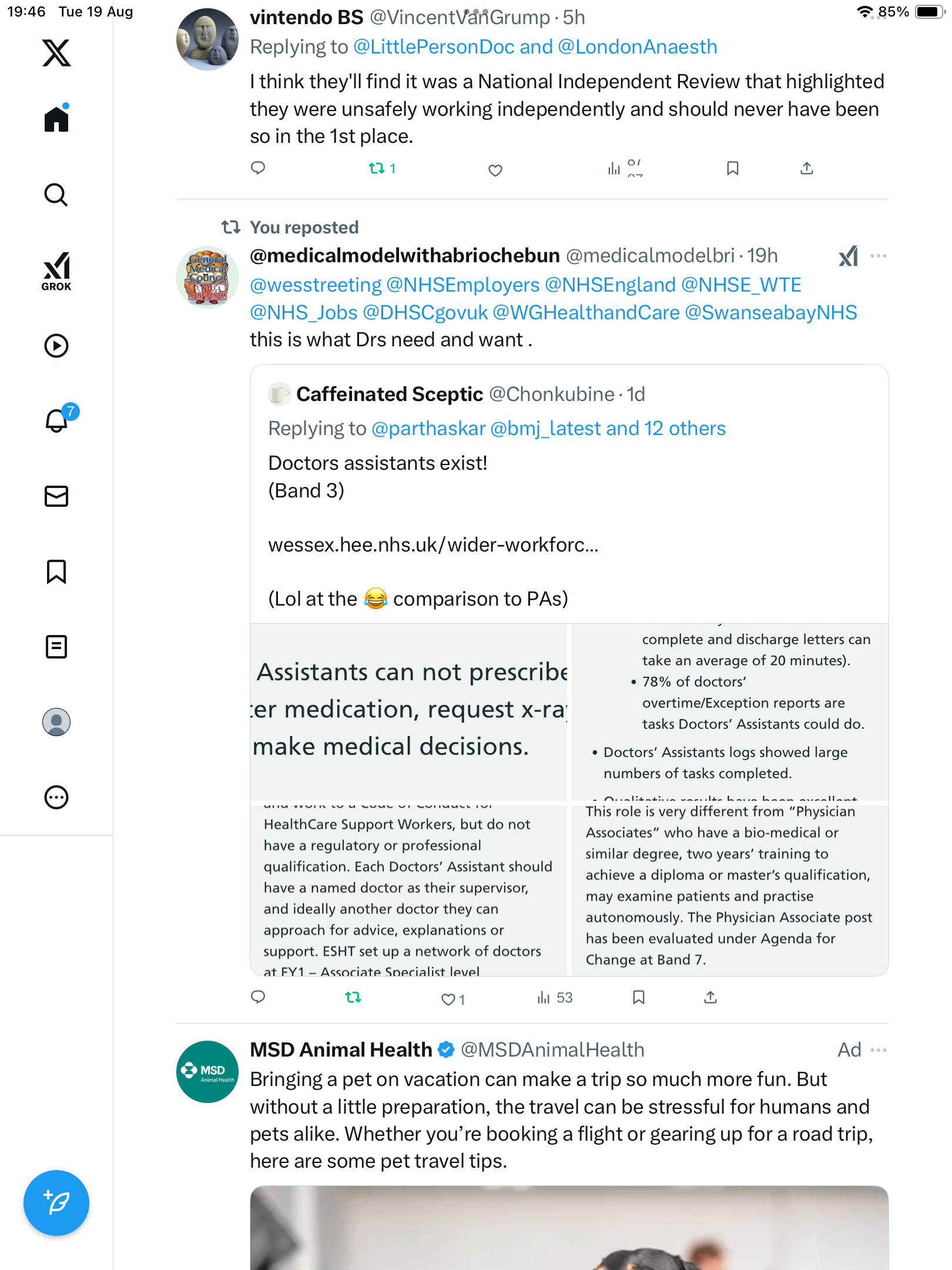Viewport: 952px width, 1270px height.
Task: Open the More circle menu in sidebar
Action: click(56, 797)
